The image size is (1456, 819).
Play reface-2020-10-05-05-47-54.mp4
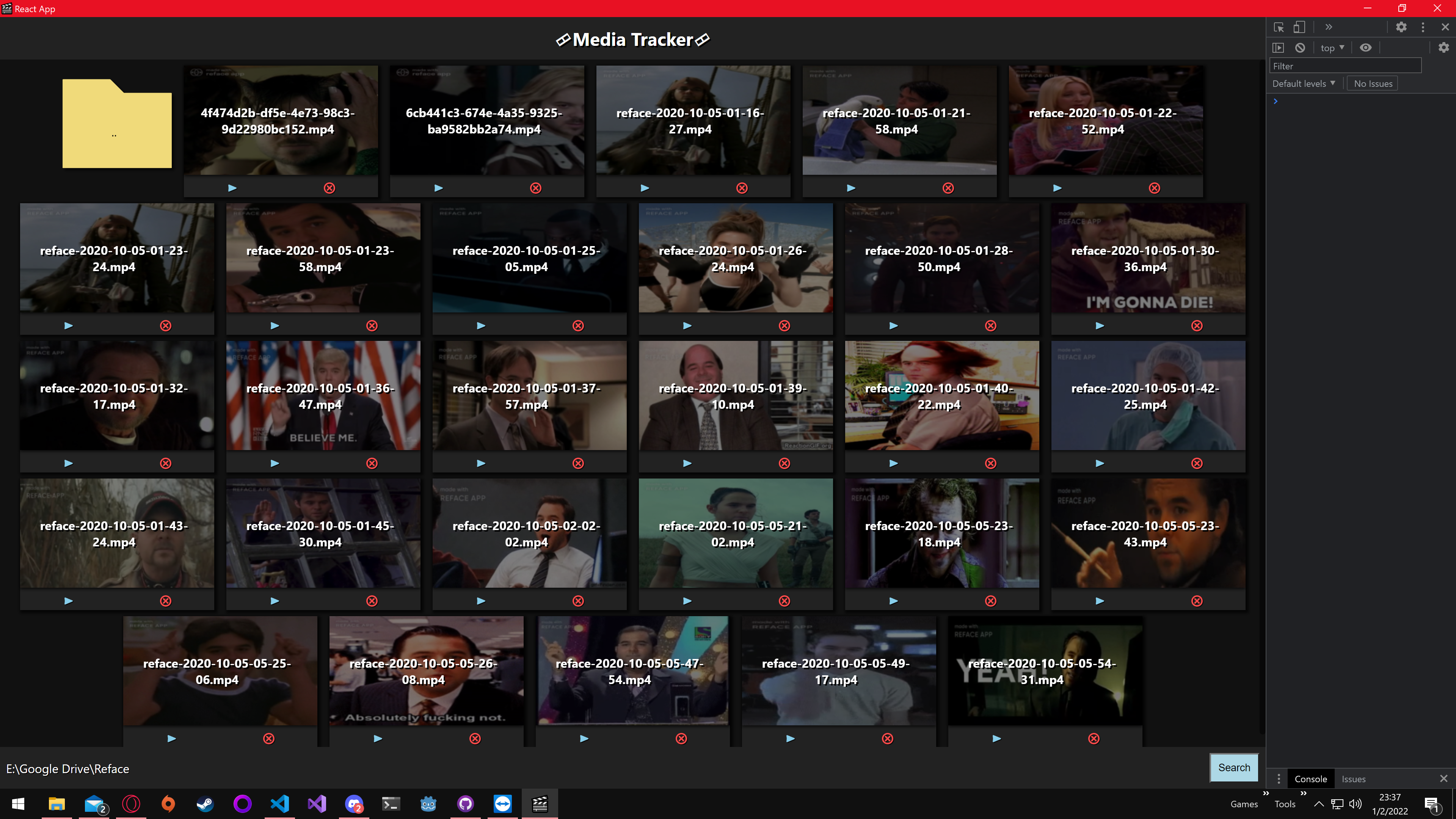click(584, 738)
